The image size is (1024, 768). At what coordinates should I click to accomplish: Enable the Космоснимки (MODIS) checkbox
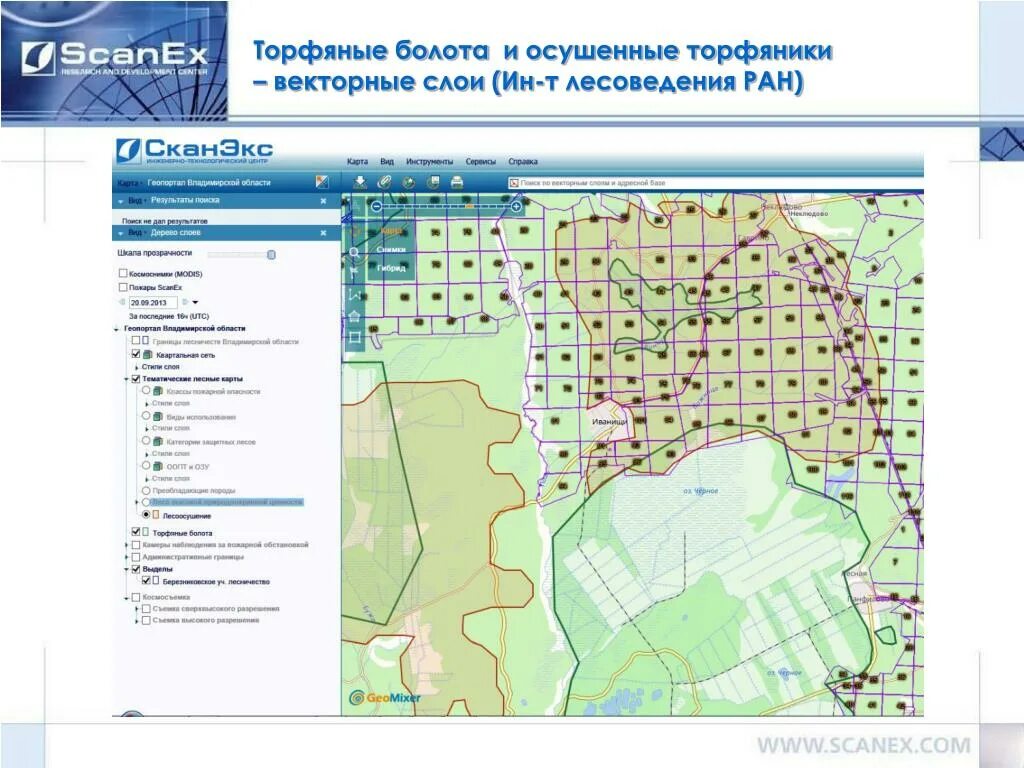tap(123, 274)
